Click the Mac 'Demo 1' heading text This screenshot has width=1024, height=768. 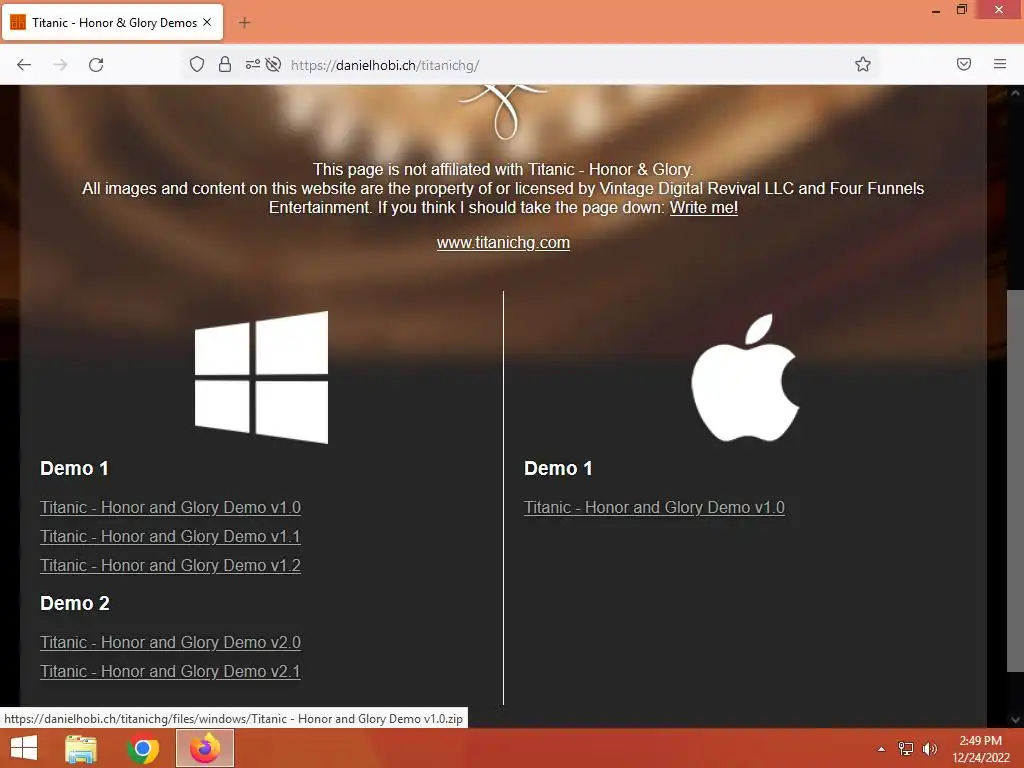(x=558, y=468)
